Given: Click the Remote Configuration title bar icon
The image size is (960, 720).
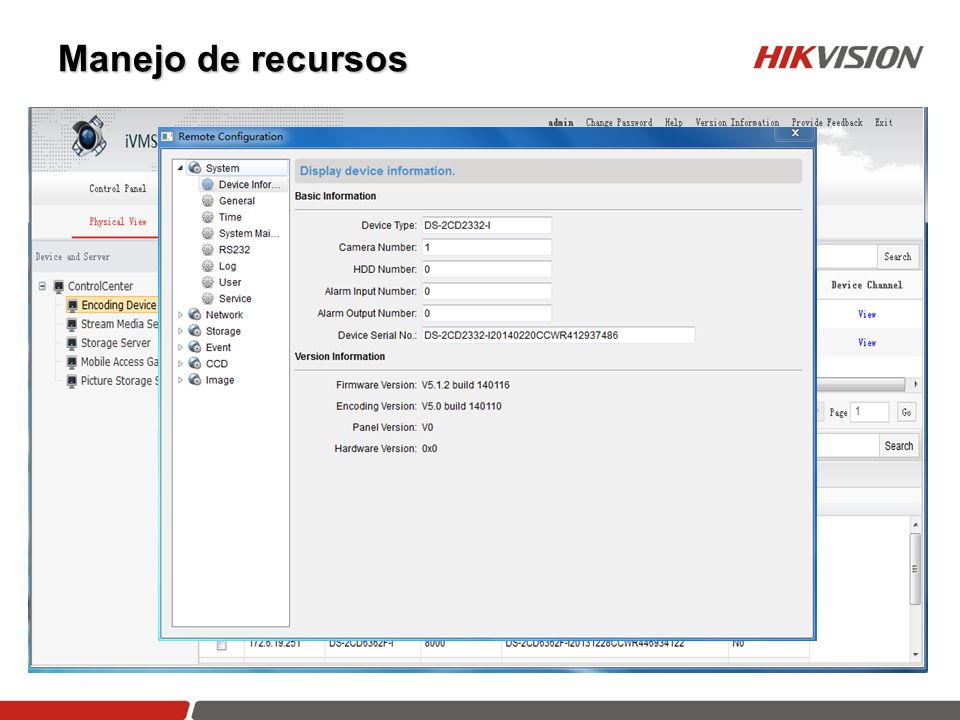Looking at the screenshot, I should coord(167,137).
